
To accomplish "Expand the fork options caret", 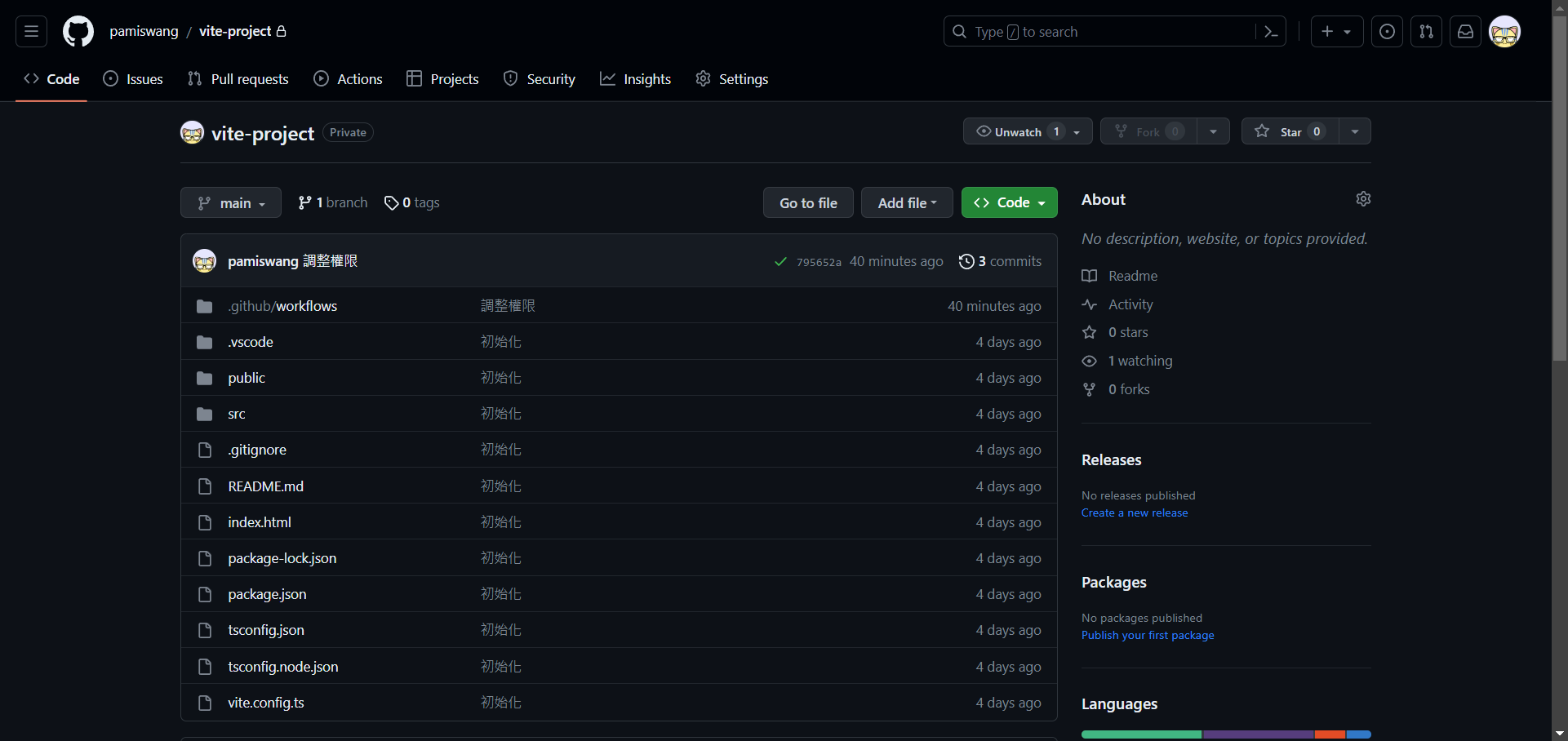I will pos(1213,131).
